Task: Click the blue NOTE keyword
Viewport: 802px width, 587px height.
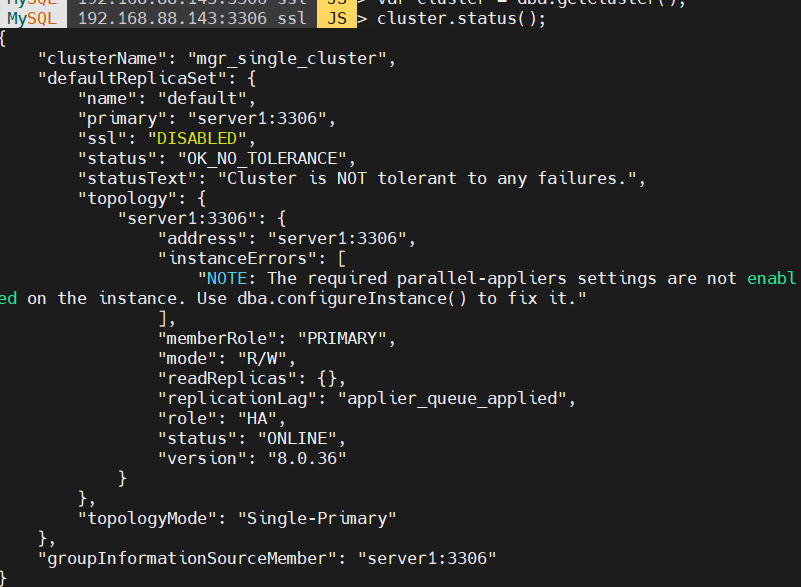Action: (227, 279)
